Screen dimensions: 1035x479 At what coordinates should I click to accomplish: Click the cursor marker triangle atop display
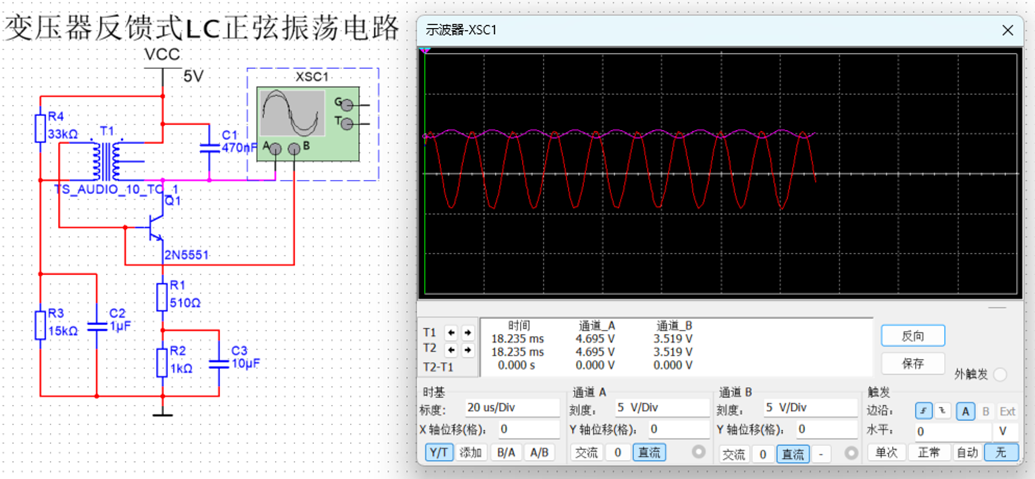pos(426,50)
